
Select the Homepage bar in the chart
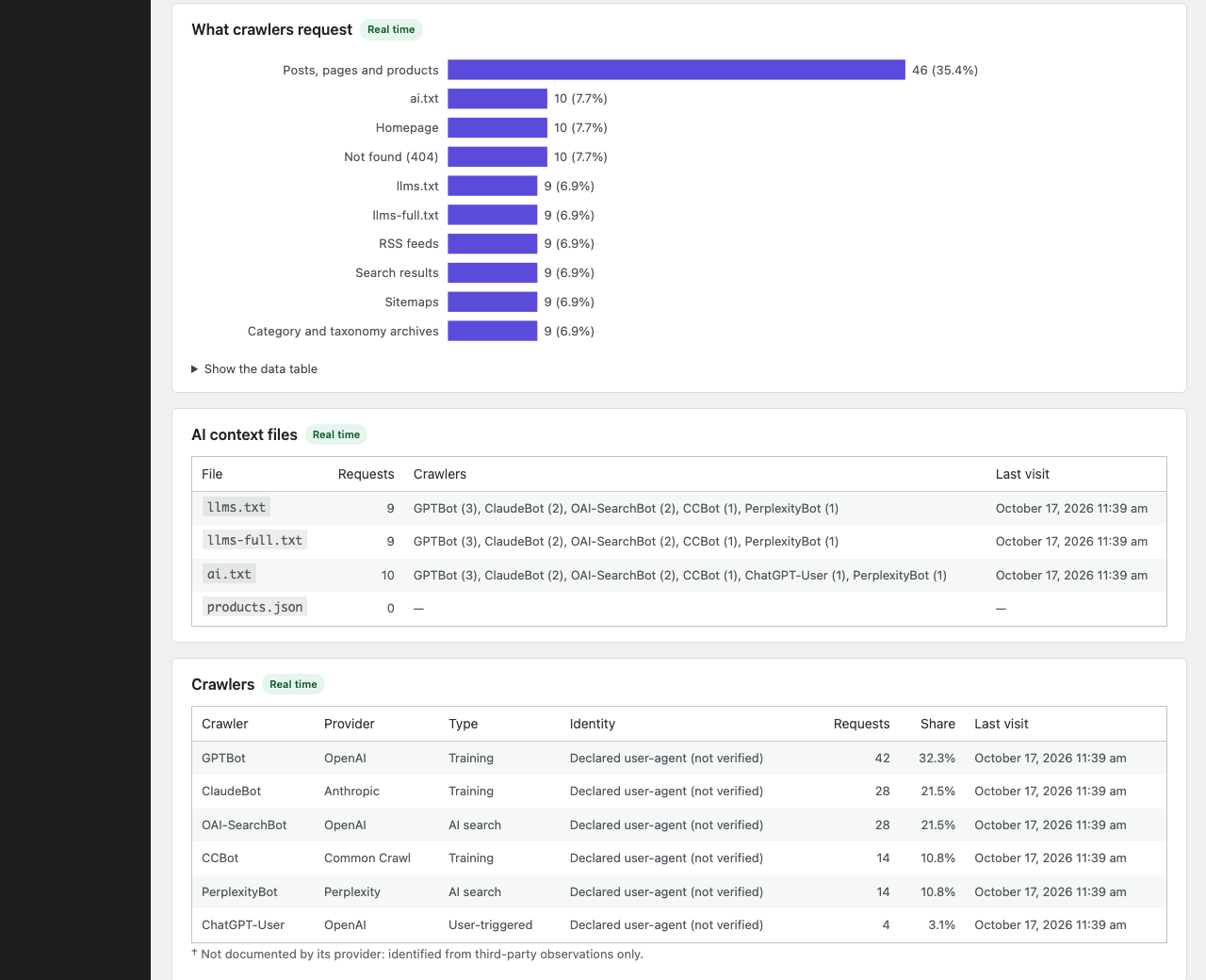pos(497,128)
